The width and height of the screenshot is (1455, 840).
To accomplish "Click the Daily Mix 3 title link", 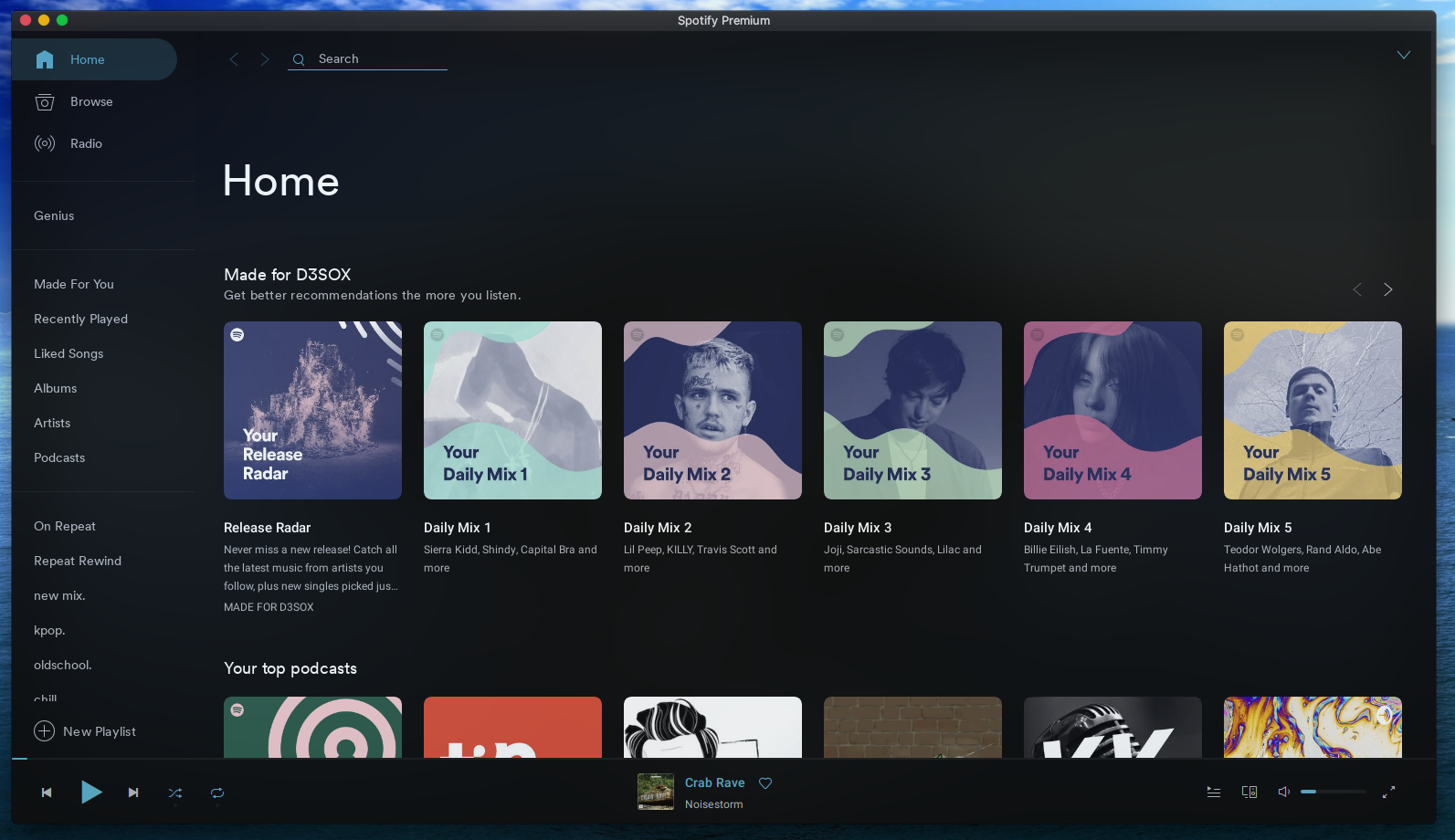I will 858,528.
